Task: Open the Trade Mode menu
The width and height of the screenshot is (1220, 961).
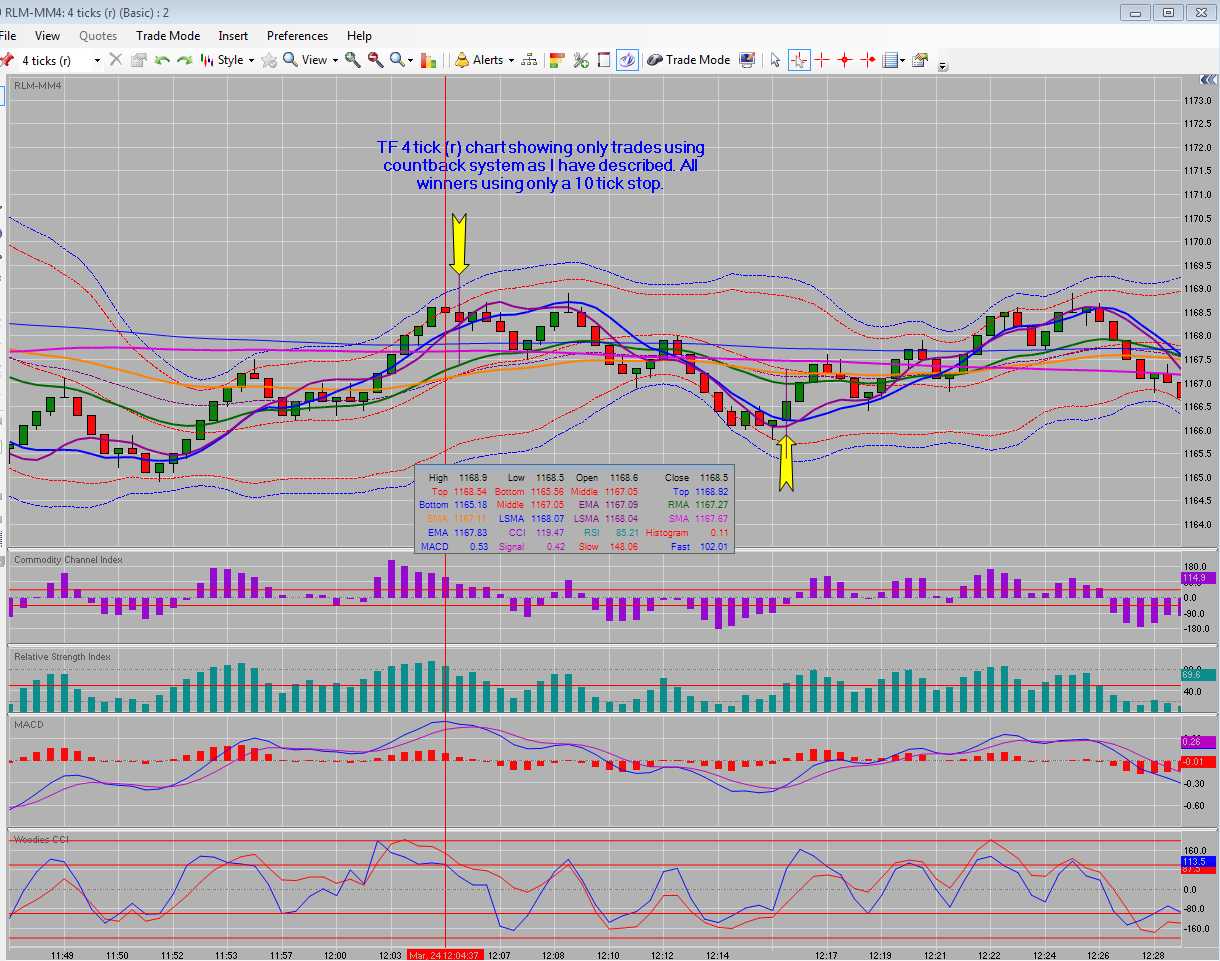Action: point(168,36)
